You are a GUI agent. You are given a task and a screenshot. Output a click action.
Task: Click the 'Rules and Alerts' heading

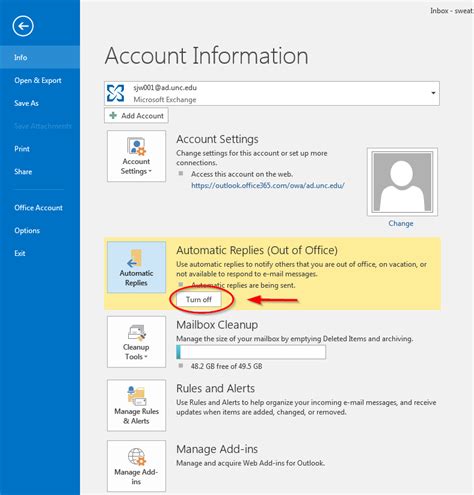point(215,388)
